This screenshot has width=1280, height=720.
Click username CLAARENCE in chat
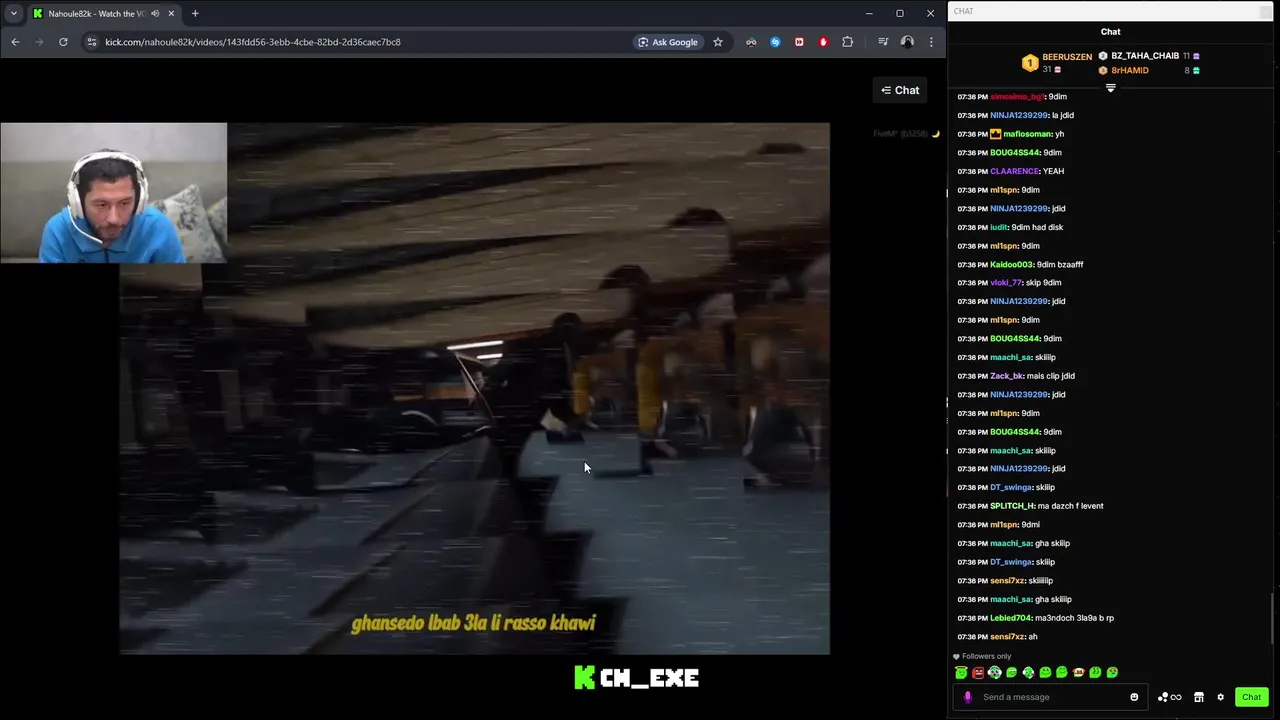[1013, 171]
